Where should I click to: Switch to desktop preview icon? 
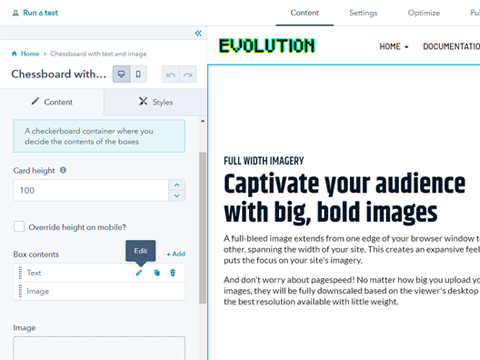click(121, 74)
